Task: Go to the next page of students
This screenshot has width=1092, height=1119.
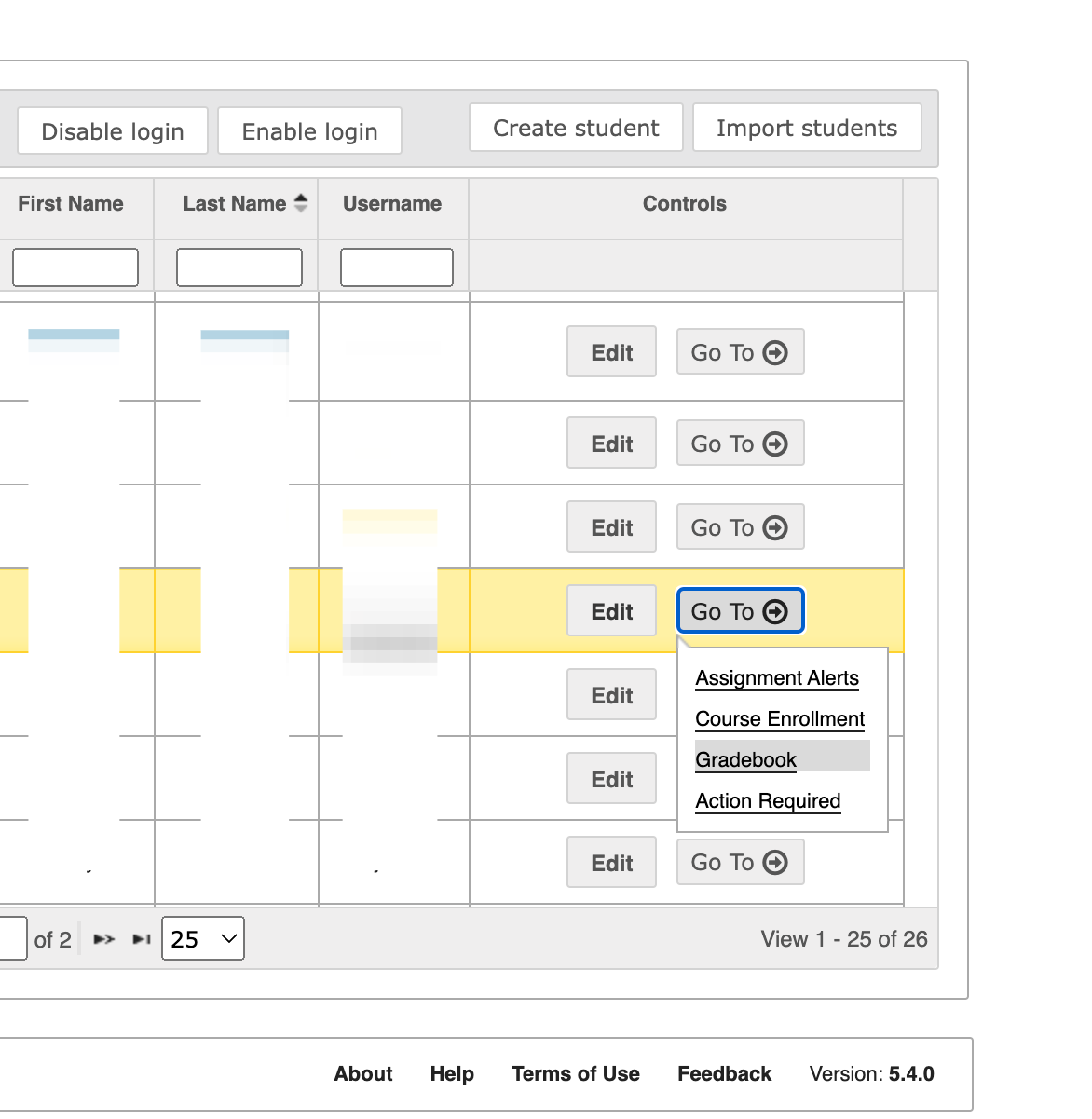Action: click(104, 939)
